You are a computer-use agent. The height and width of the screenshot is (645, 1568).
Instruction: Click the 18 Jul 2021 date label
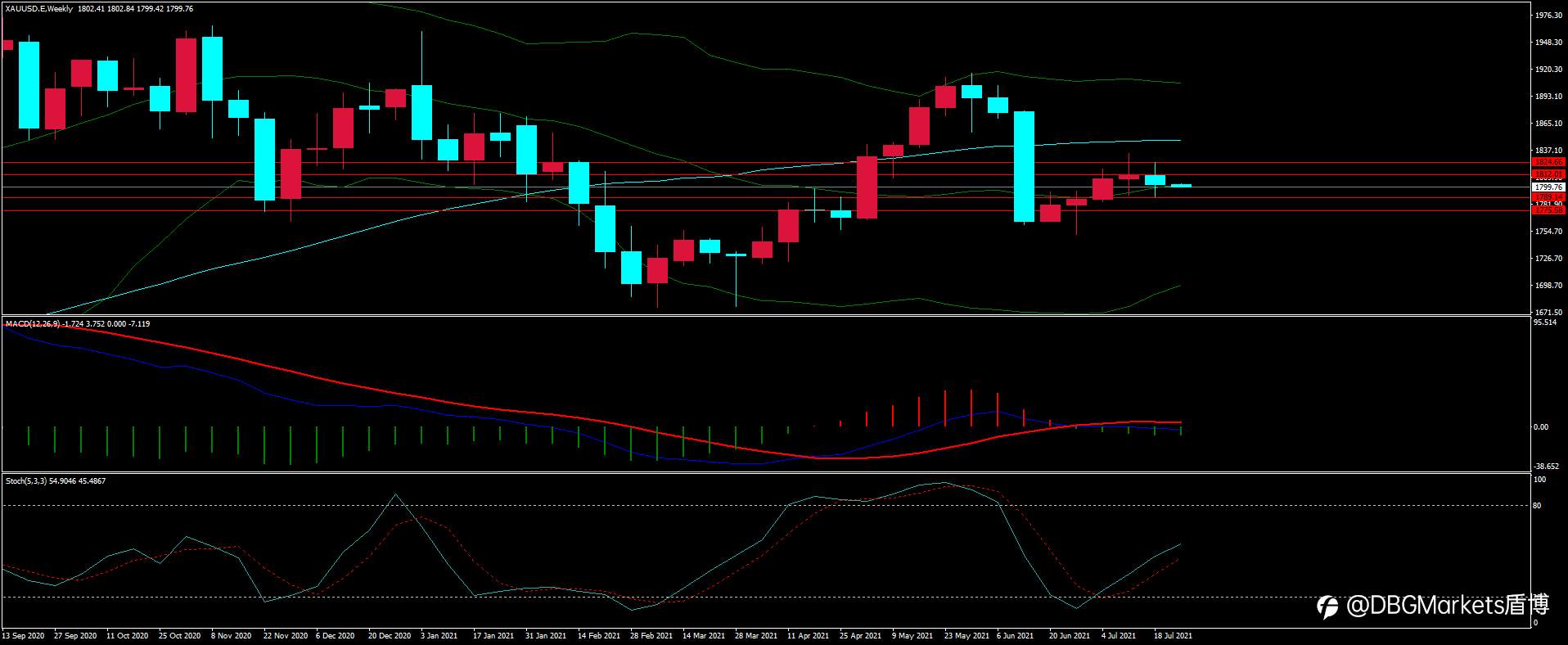pos(1173,636)
